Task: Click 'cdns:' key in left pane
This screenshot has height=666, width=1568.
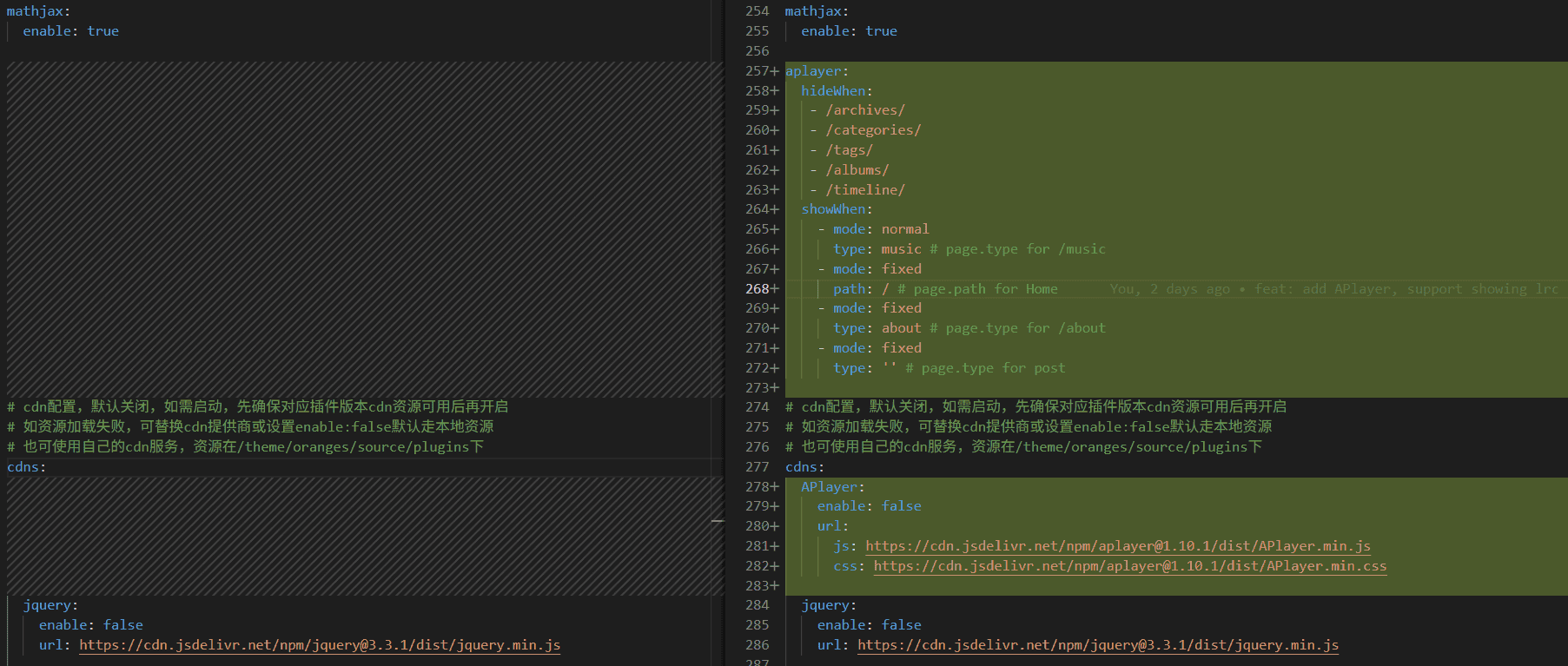Action: coord(27,467)
